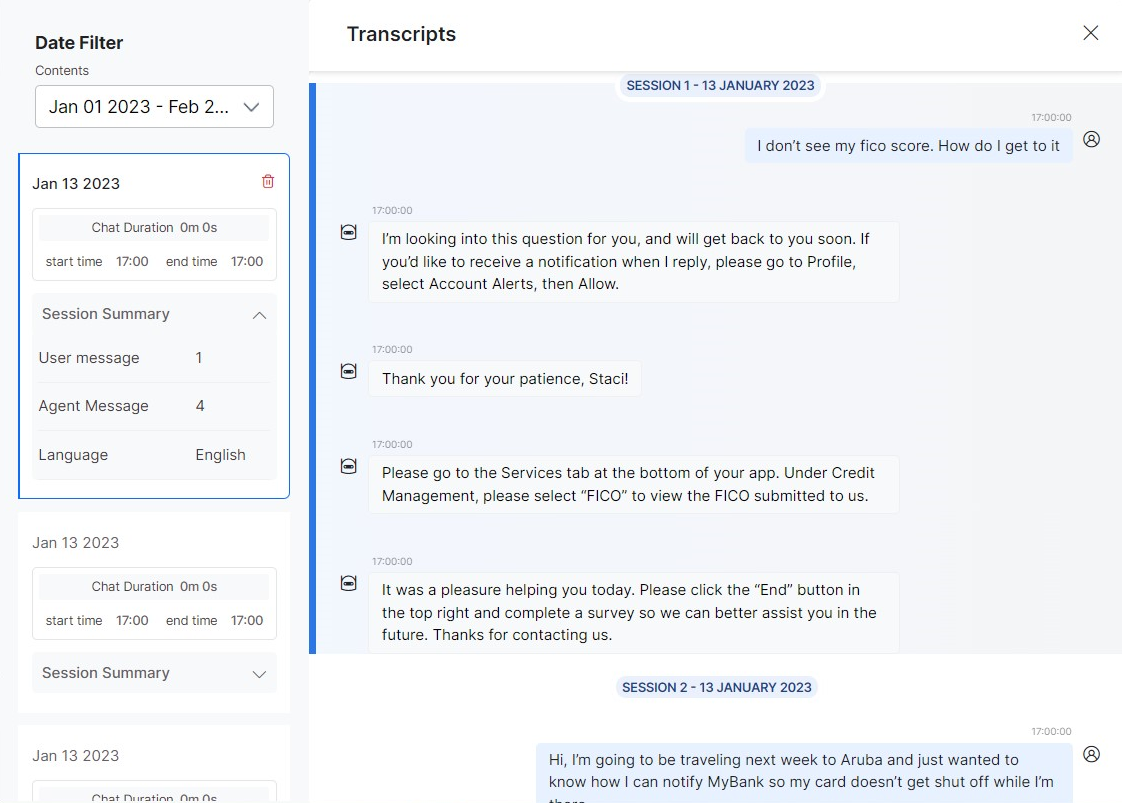Image resolution: width=1122 pixels, height=803 pixels.
Task: Close the Transcripts panel
Action: pos(1090,33)
